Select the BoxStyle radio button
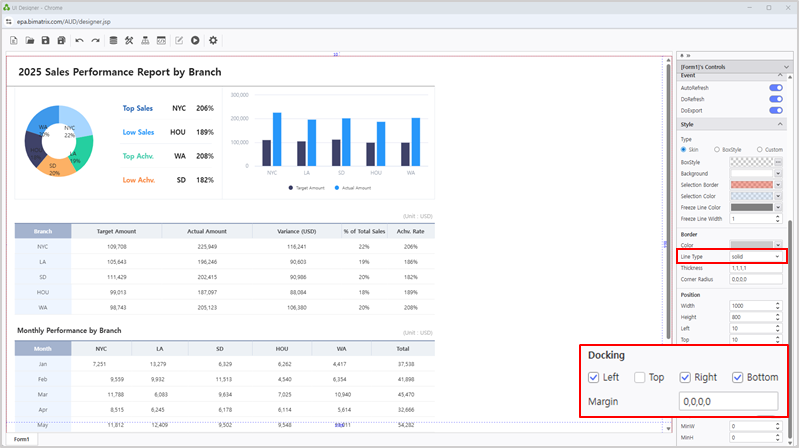This screenshot has width=799, height=448. pos(717,149)
